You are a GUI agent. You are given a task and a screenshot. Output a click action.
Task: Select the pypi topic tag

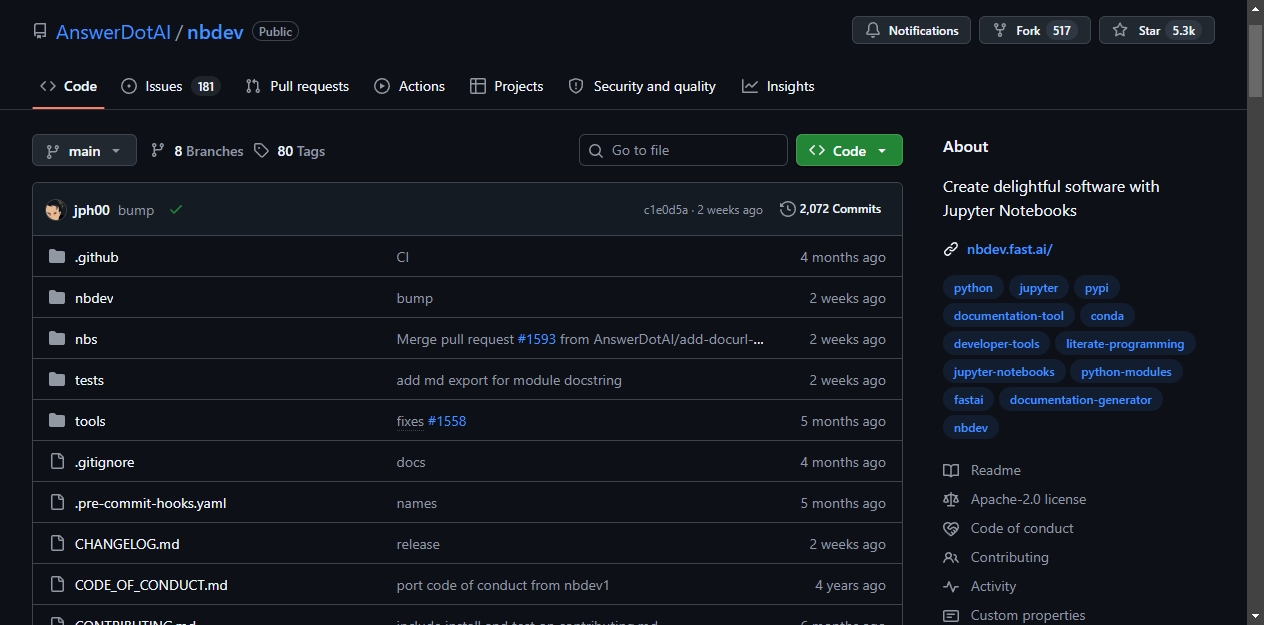[x=1097, y=288]
